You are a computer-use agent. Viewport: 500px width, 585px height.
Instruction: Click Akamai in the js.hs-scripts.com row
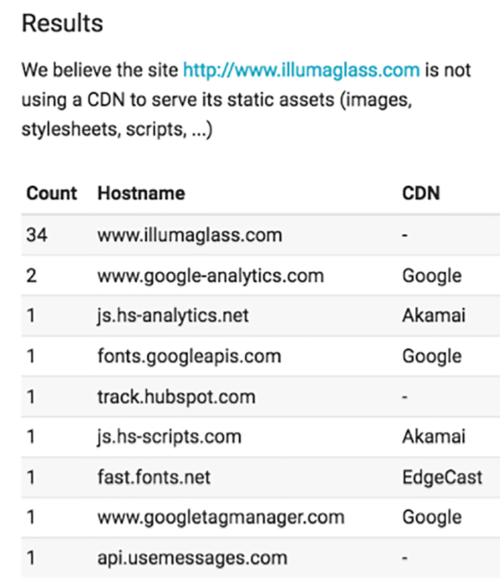(x=434, y=436)
